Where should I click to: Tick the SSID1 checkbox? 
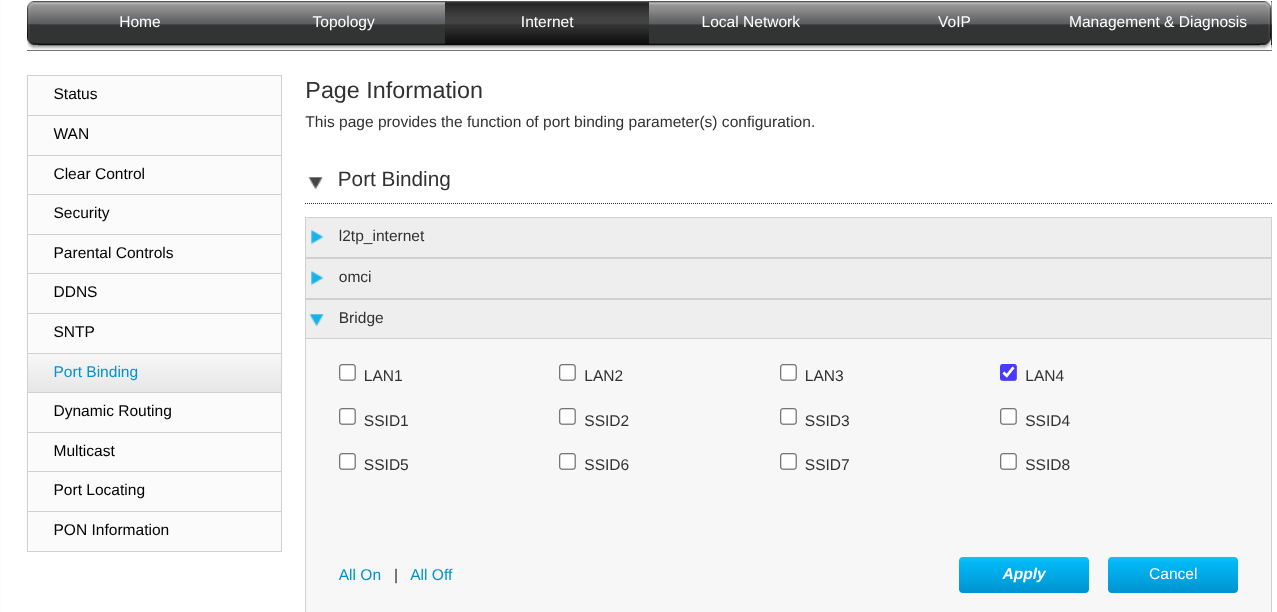pos(347,417)
